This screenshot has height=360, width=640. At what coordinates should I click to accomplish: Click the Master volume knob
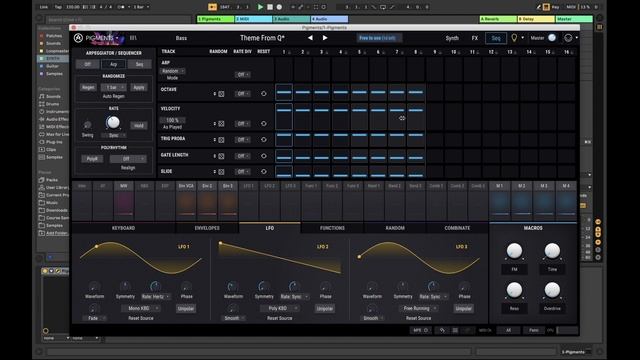552,38
